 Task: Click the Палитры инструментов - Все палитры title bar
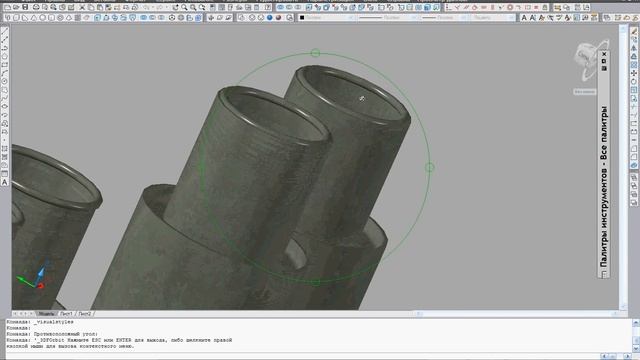[x=604, y=186]
